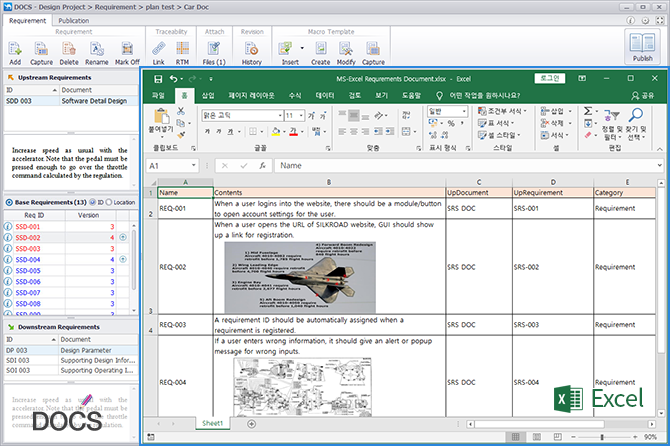Viewport: 670px width, 446px height.
Task: Select the Sheet1 tab
Action: click(x=212, y=423)
